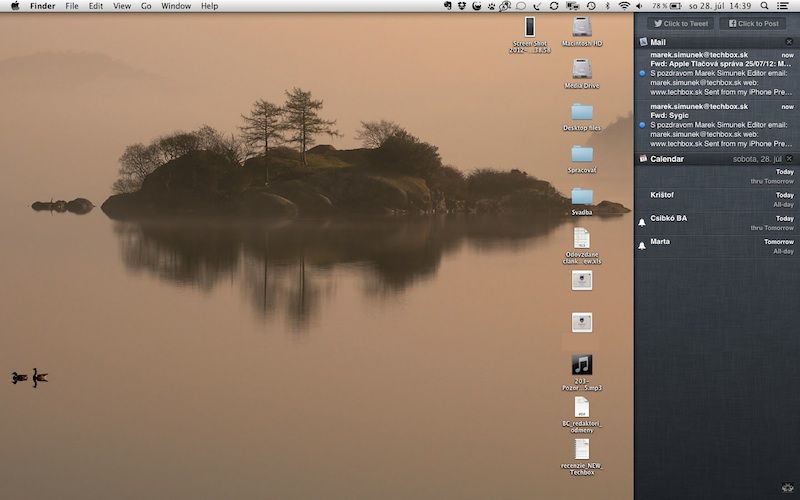The height and width of the screenshot is (500, 800).
Task: Click the bell icon next to Csibkó BA
Action: point(642,222)
